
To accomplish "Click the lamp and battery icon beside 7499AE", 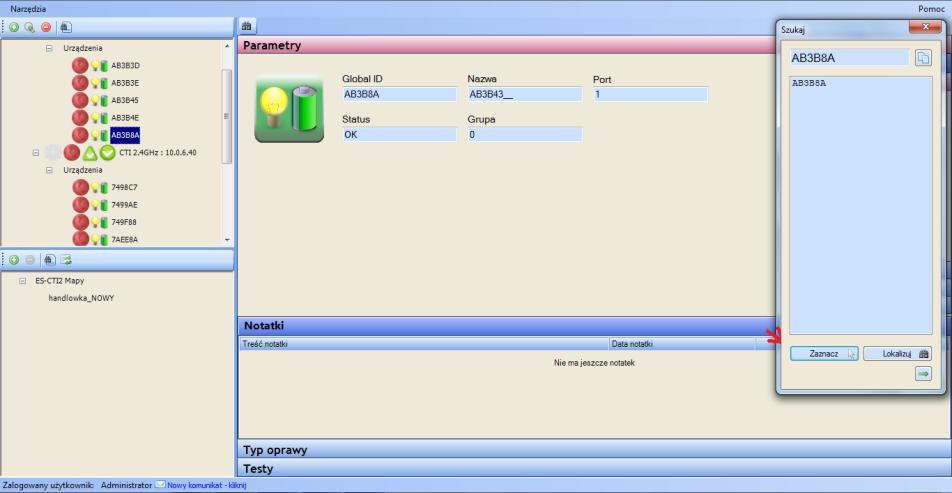I will pos(100,205).
